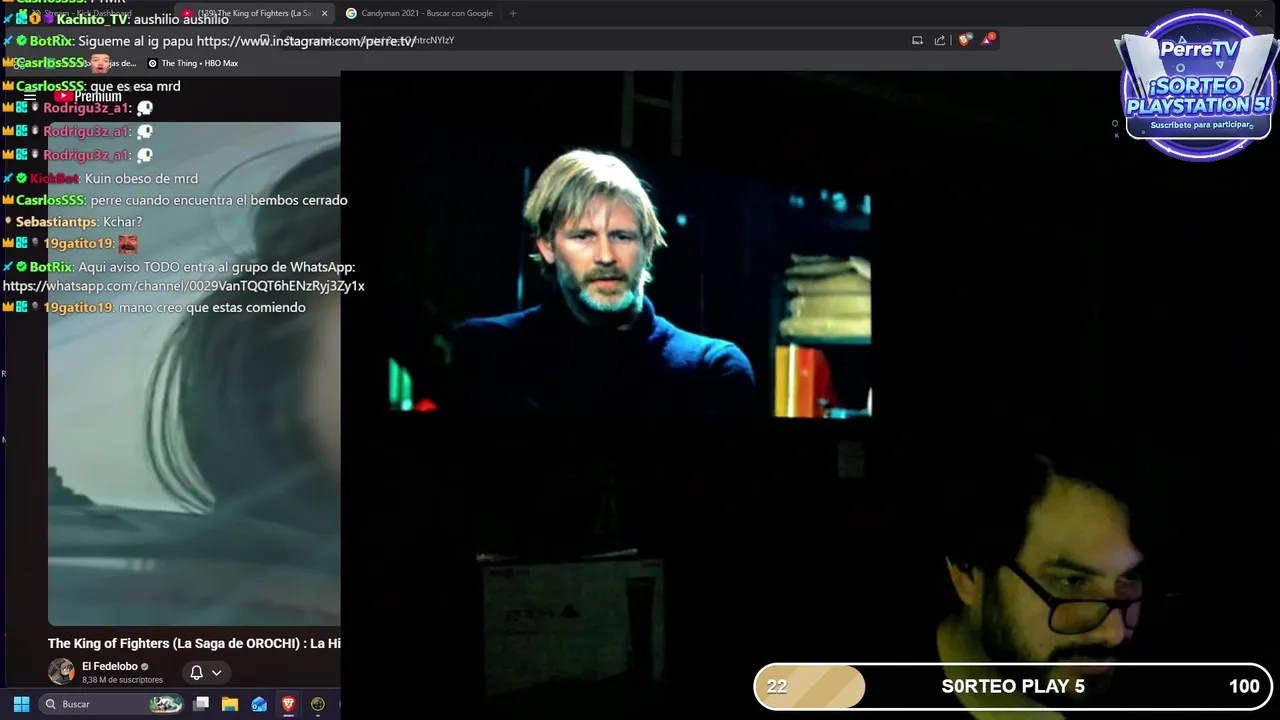Open the round dark app on taskbar
1280x720 pixels.
point(318,704)
